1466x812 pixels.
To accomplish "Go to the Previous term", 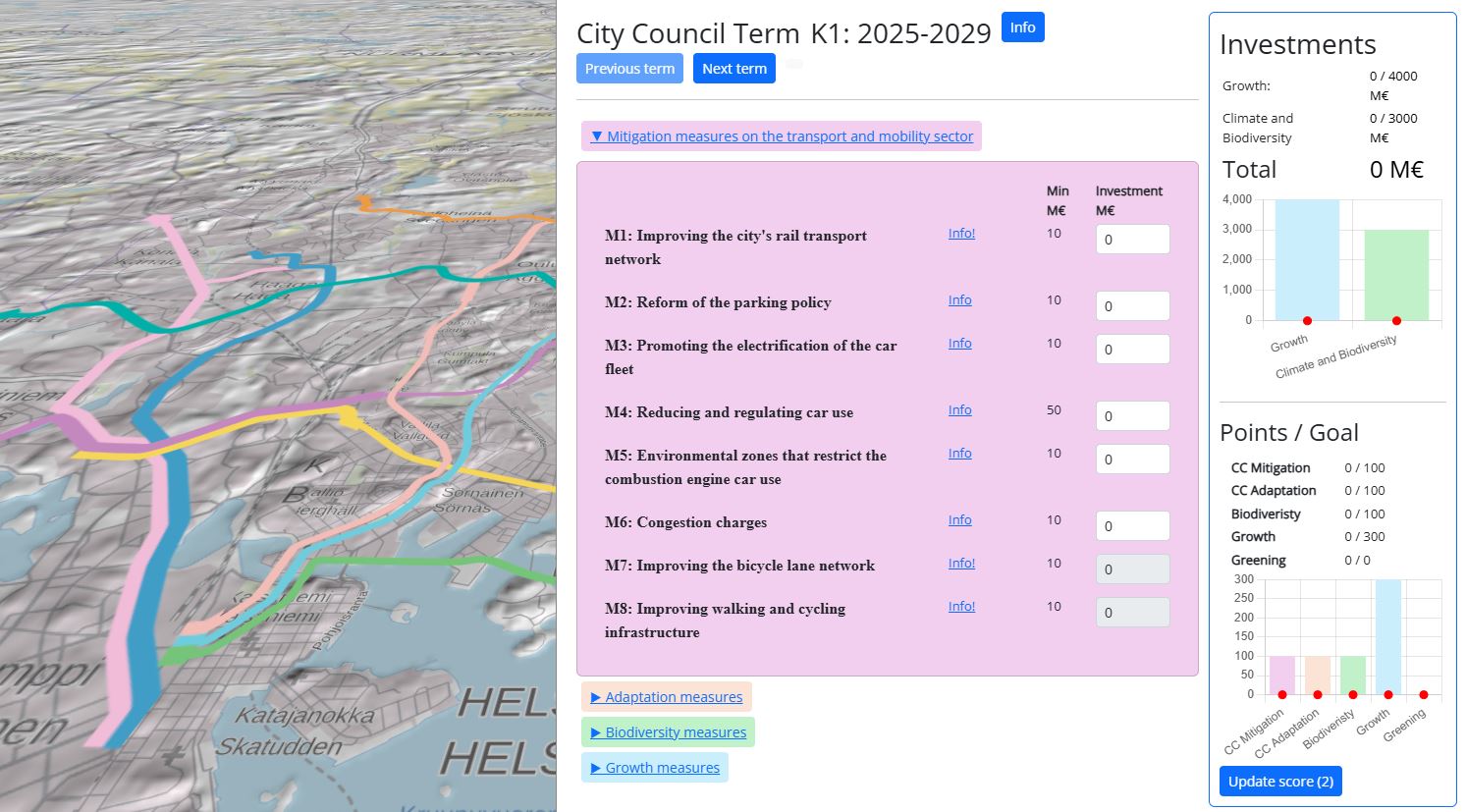I will 629,69.
